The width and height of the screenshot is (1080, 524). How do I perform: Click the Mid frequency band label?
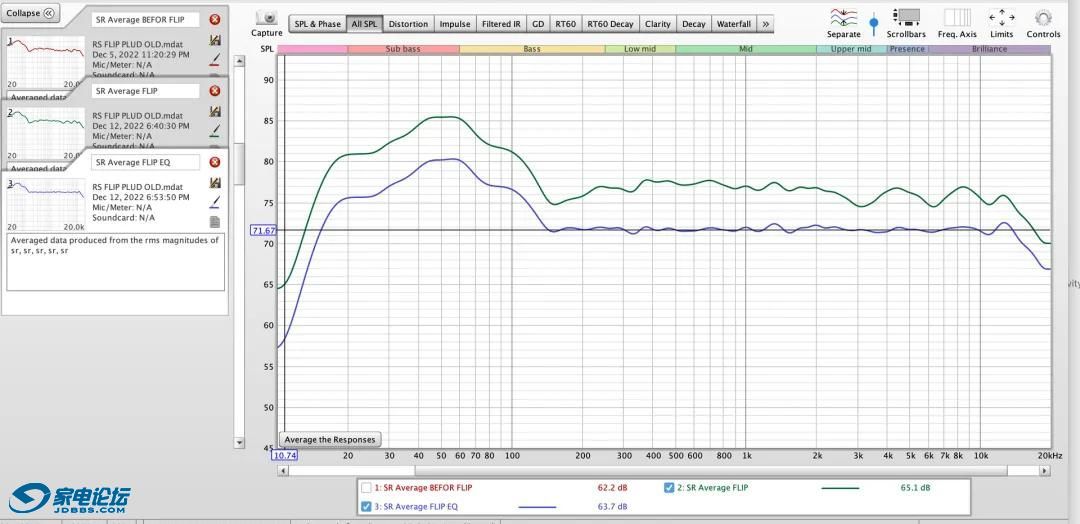click(746, 50)
